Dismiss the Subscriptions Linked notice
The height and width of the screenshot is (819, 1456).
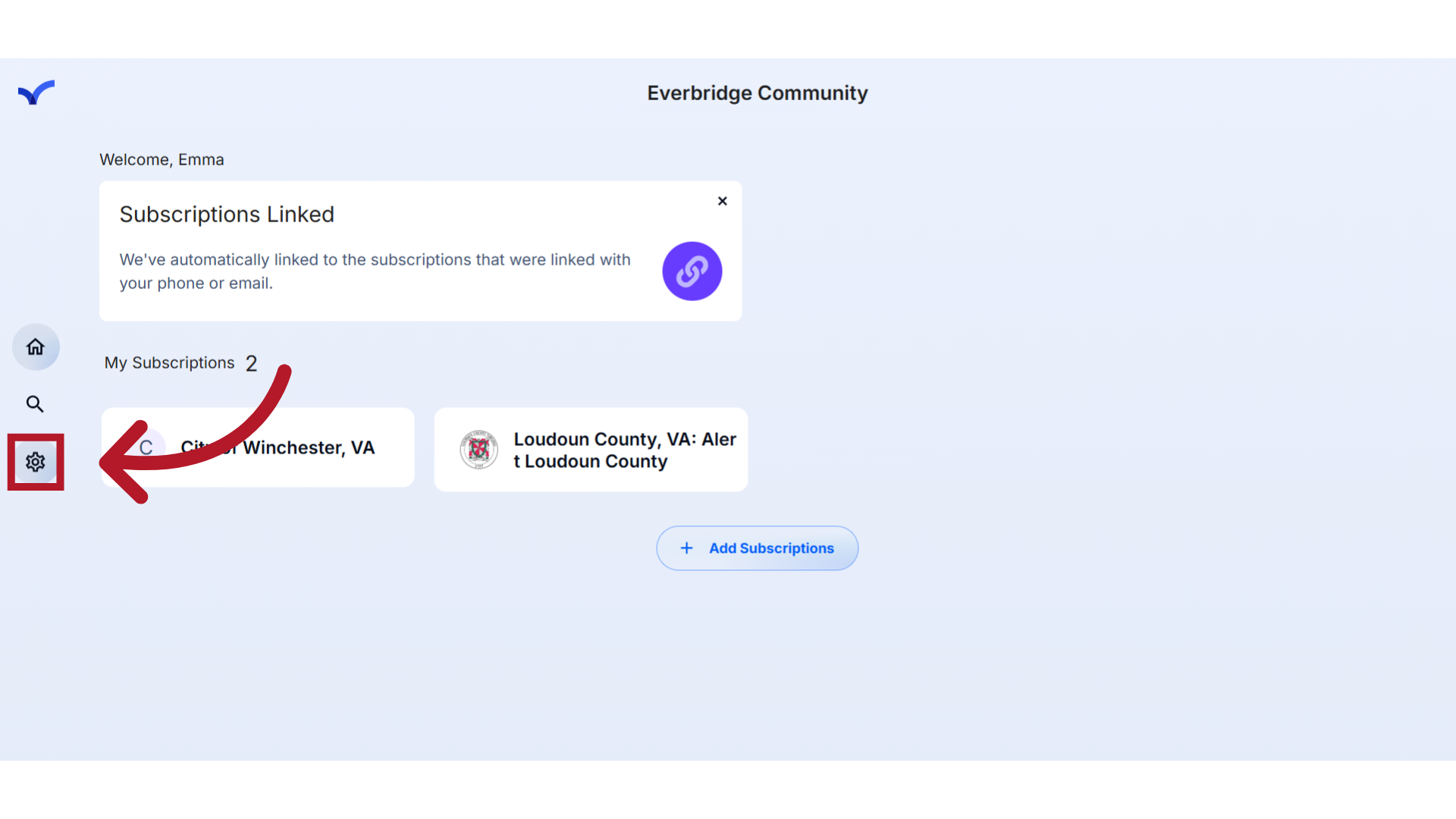723,201
